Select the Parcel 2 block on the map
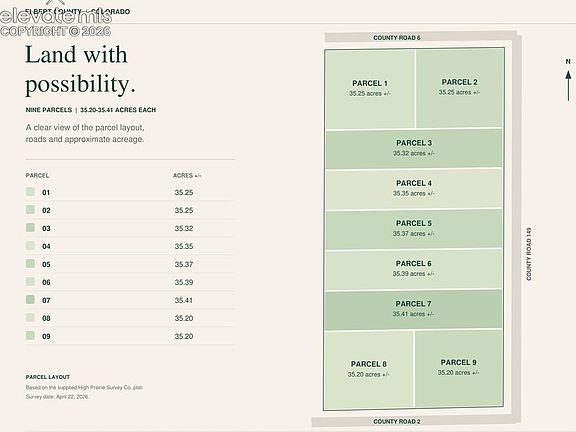 (459, 88)
